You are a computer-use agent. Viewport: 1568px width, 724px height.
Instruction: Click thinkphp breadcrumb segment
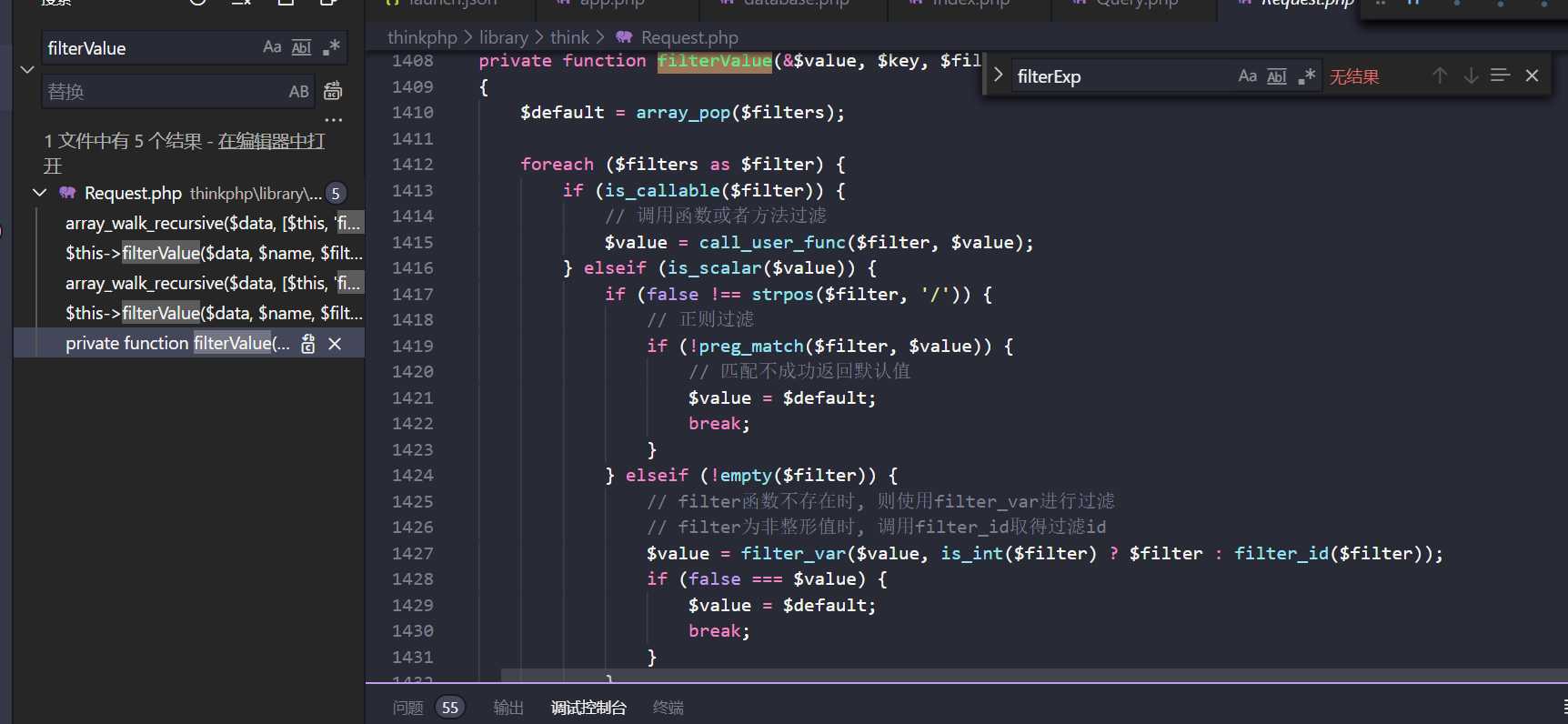422,37
